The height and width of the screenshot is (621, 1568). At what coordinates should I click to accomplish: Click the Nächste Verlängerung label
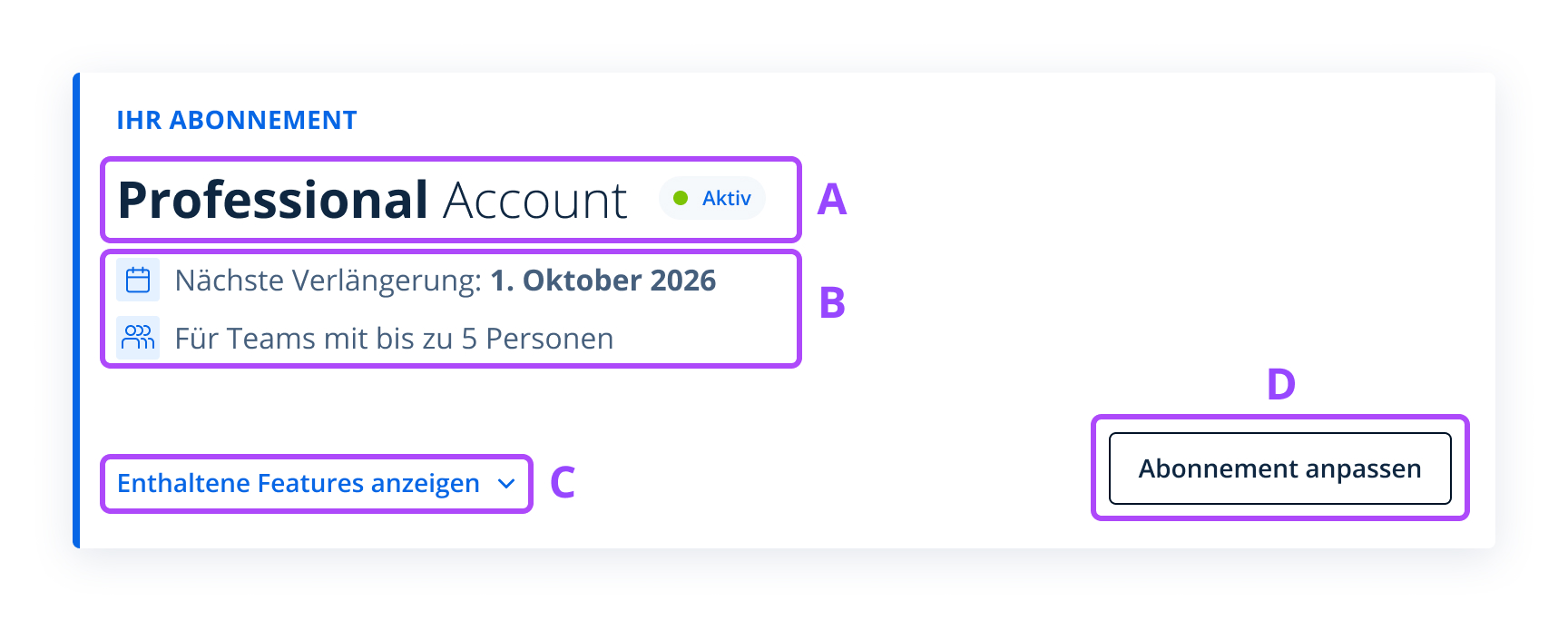click(328, 281)
